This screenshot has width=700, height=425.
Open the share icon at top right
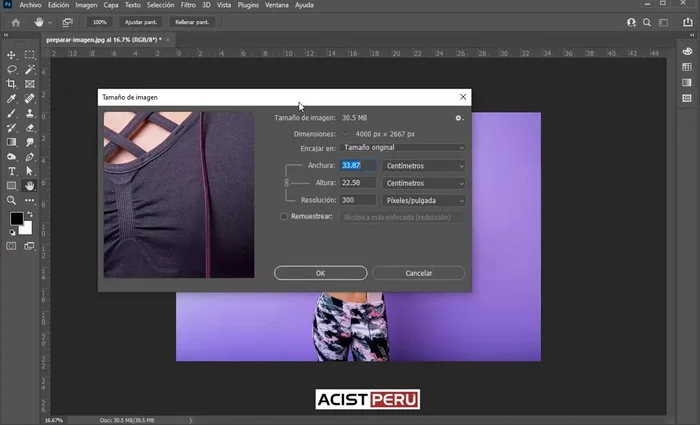(688, 22)
